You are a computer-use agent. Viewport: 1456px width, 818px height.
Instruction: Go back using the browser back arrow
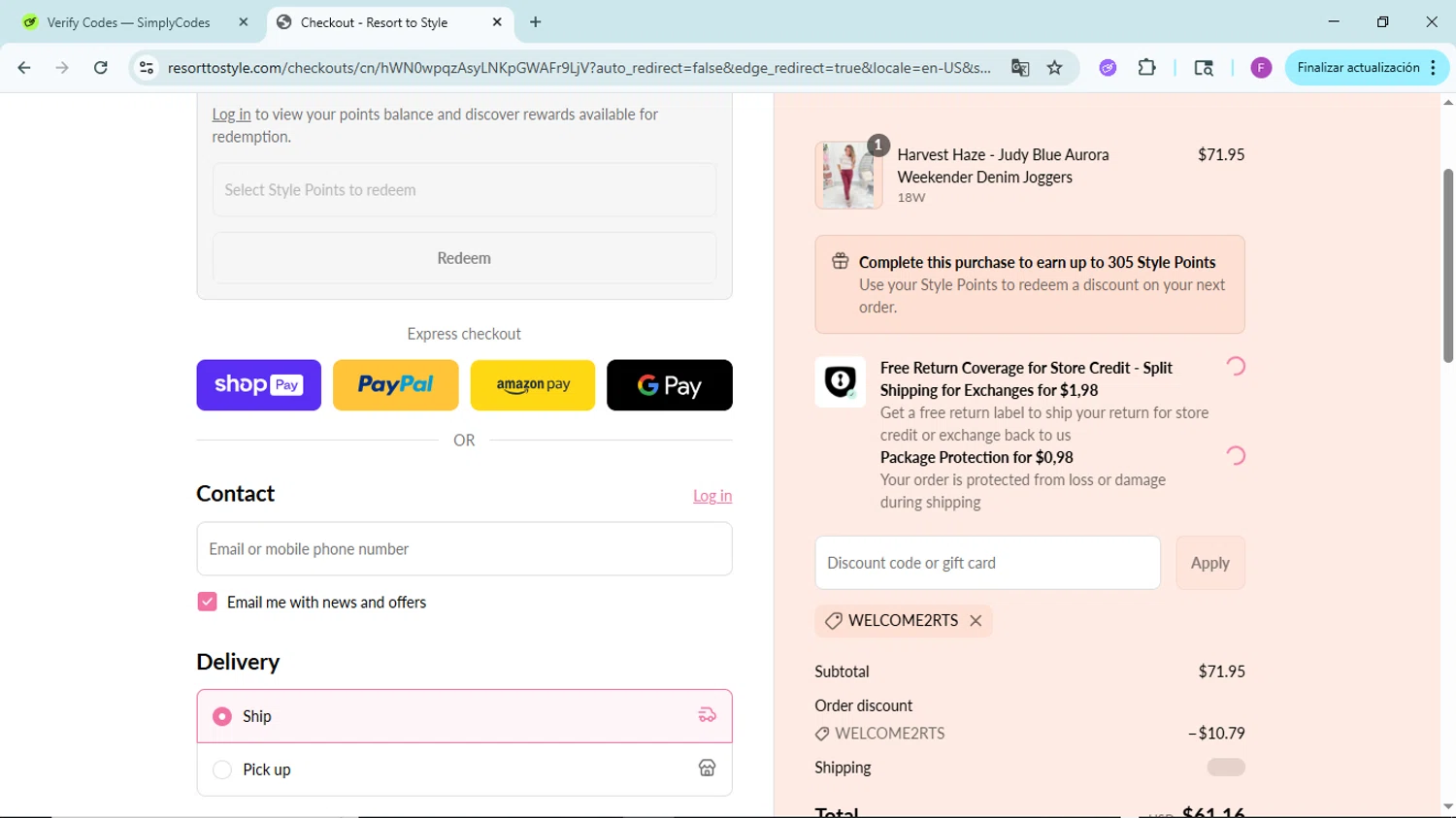tap(24, 68)
